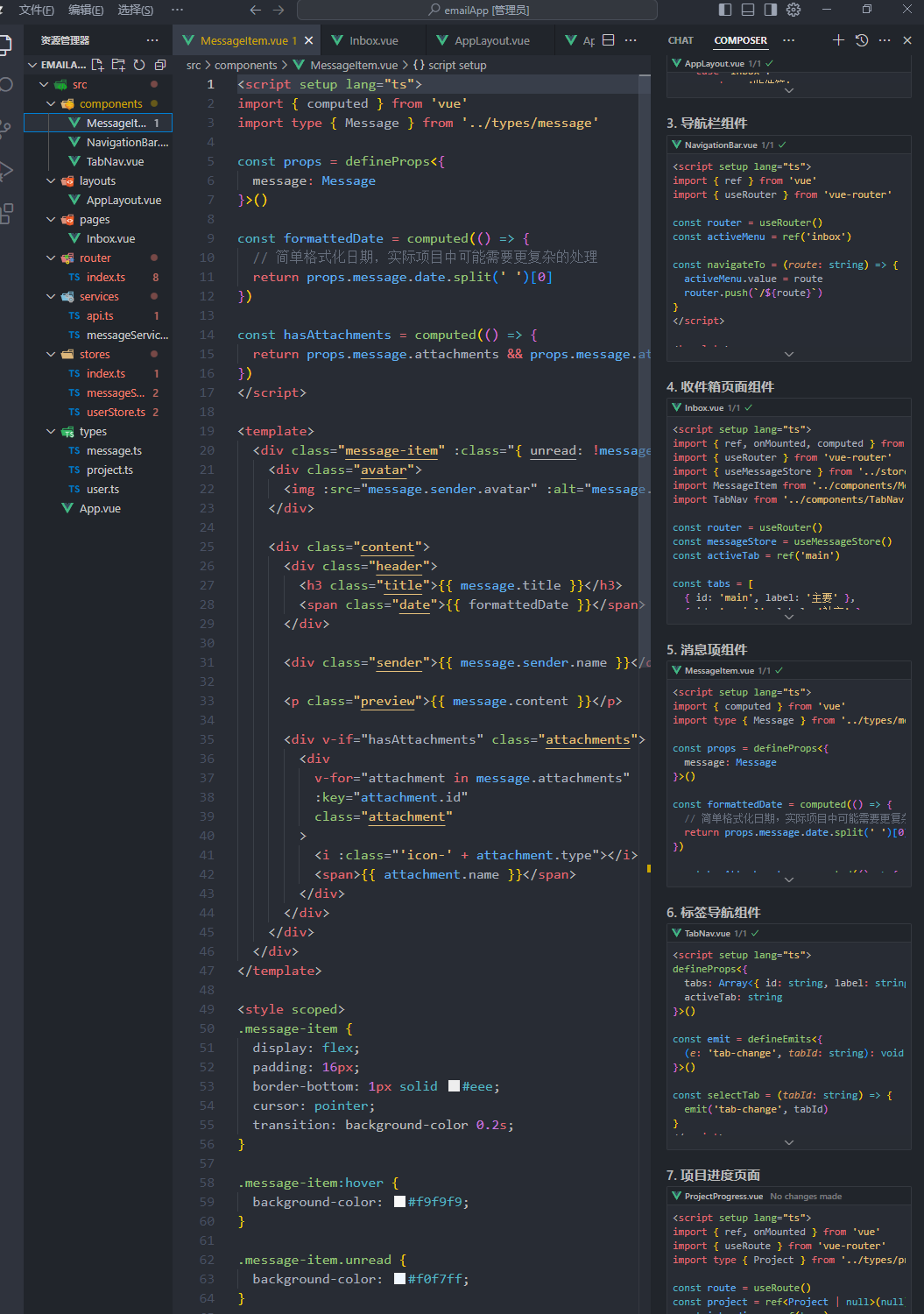Refresh the explorer file tree
This screenshot has height=1314, width=924.
click(139, 65)
